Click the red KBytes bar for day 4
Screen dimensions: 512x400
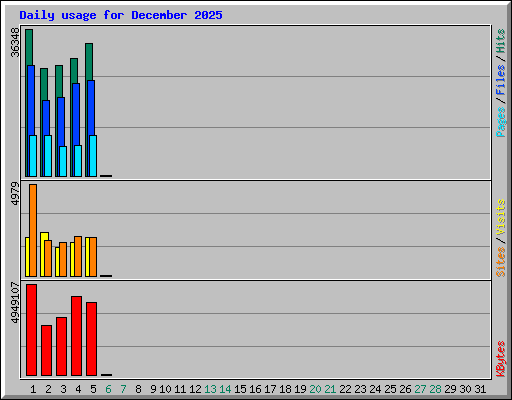coord(76,336)
